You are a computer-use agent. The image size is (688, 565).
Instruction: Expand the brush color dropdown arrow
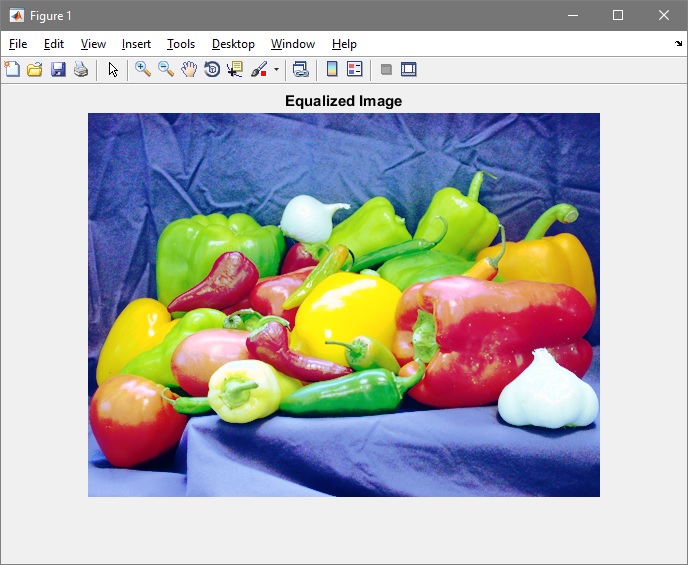click(x=276, y=70)
